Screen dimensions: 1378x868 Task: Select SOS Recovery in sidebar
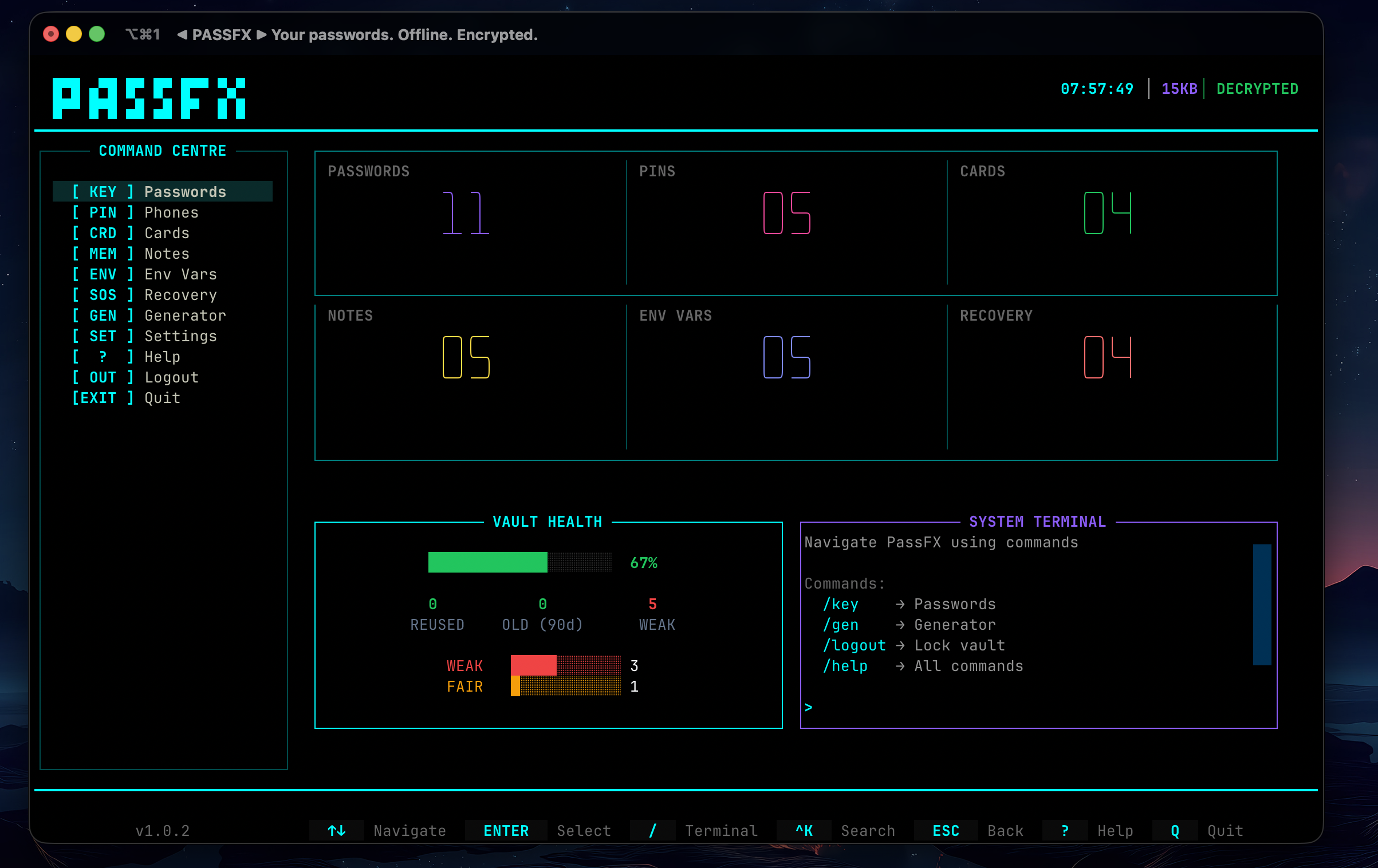162,295
